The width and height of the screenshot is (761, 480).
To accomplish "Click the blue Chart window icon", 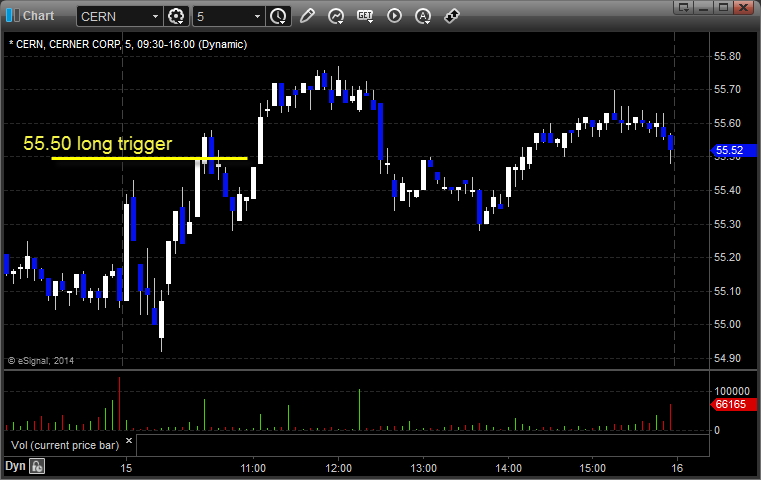I will click(13, 16).
